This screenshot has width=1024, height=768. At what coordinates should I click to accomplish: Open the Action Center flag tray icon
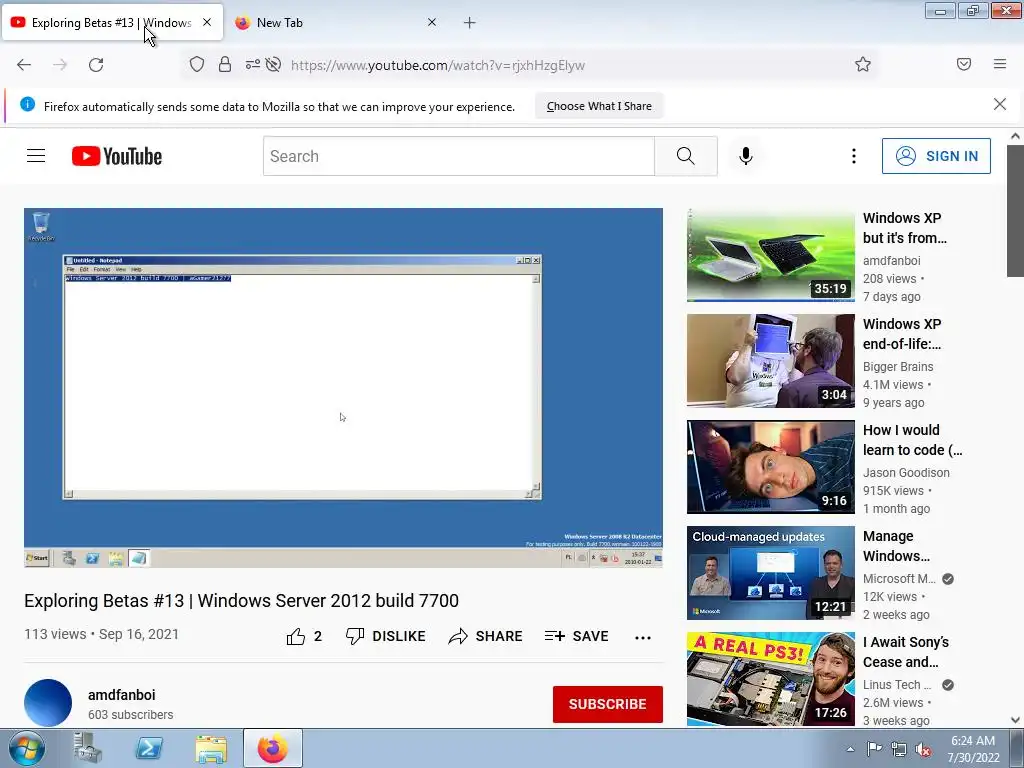(874, 749)
